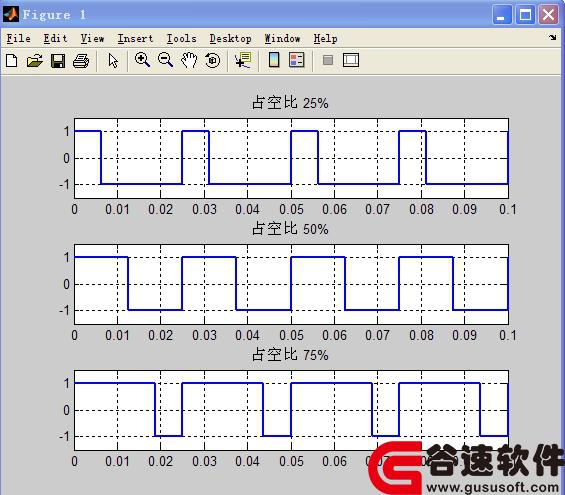This screenshot has height=495, width=565.
Task: Click the Figure 1 title bar text
Action: point(54,15)
